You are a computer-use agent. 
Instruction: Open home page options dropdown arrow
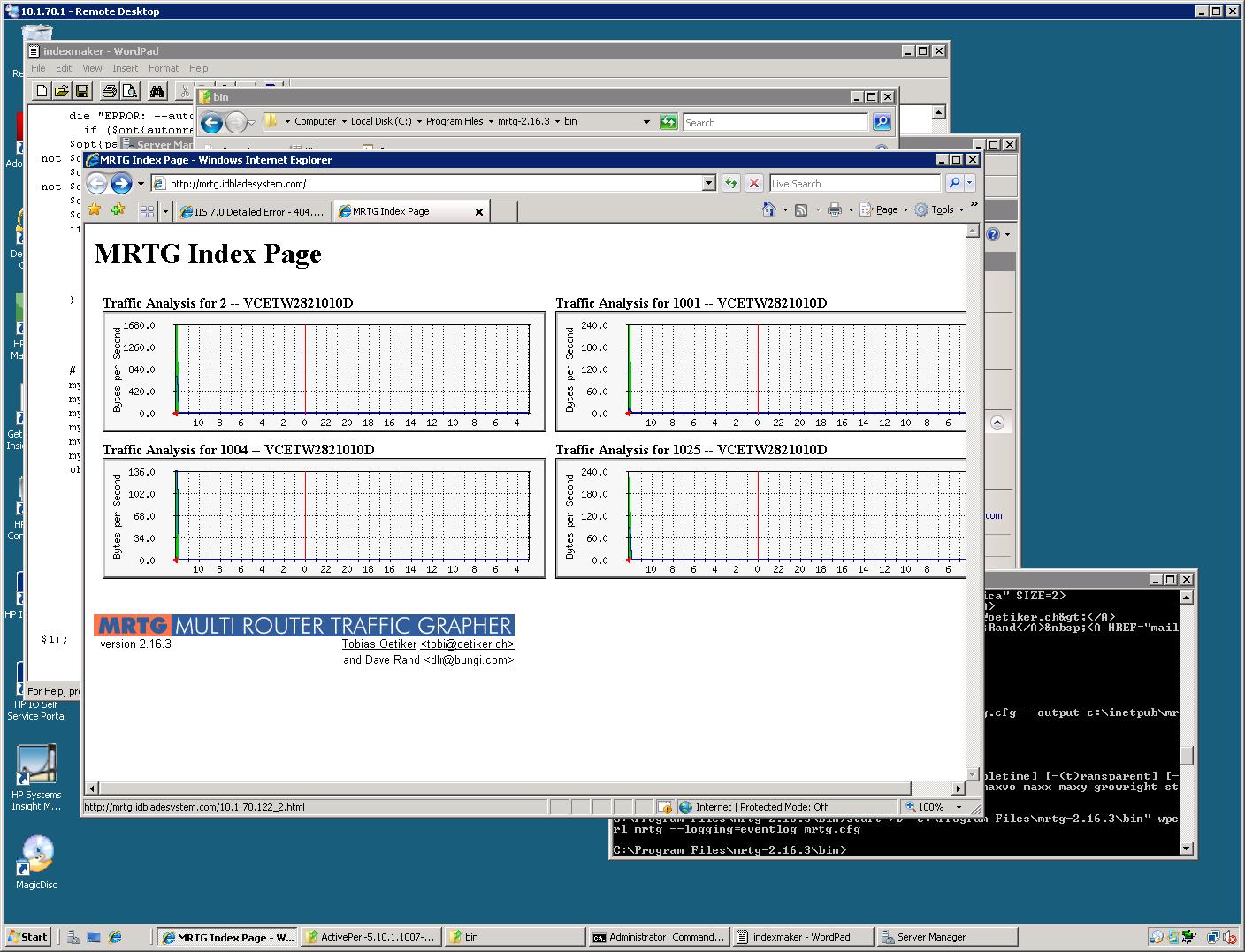pos(784,209)
